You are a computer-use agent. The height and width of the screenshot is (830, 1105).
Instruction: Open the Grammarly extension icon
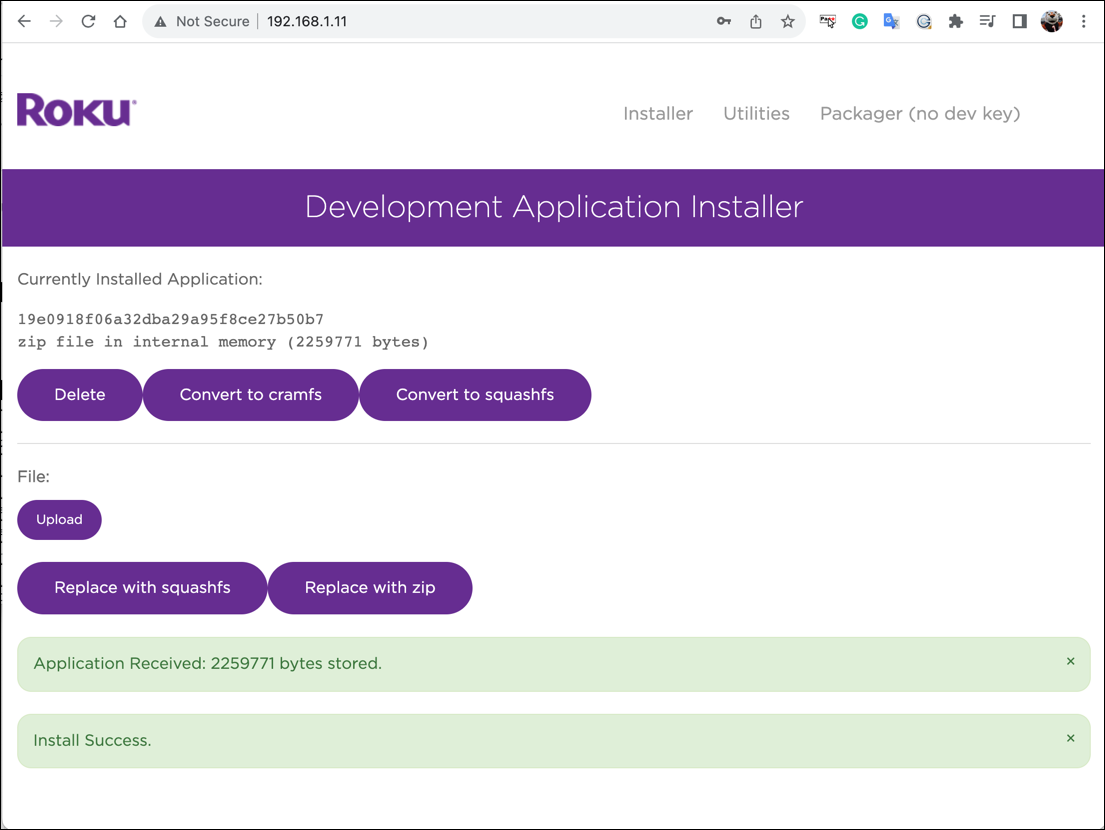click(860, 21)
